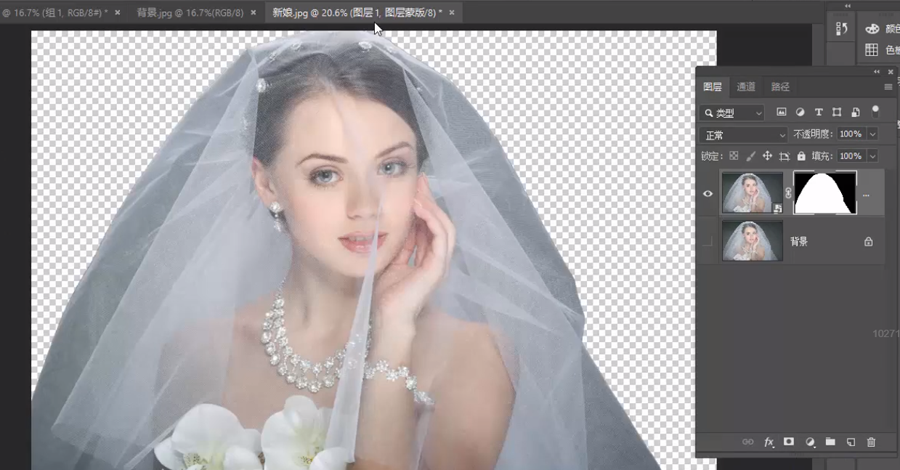Screen dimensions: 900x470
Task: Show the 背景 layer visibility box
Action: [708, 241]
